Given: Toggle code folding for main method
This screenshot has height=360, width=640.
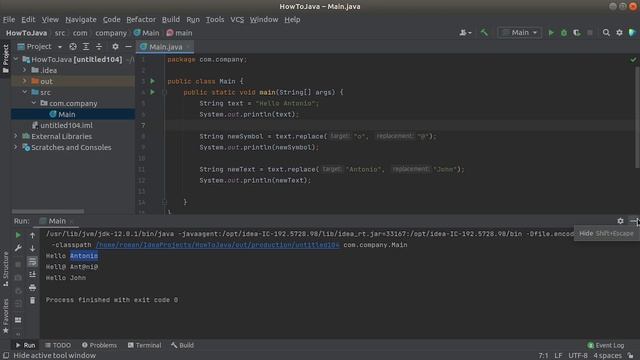Looking at the screenshot, I should (164, 92).
